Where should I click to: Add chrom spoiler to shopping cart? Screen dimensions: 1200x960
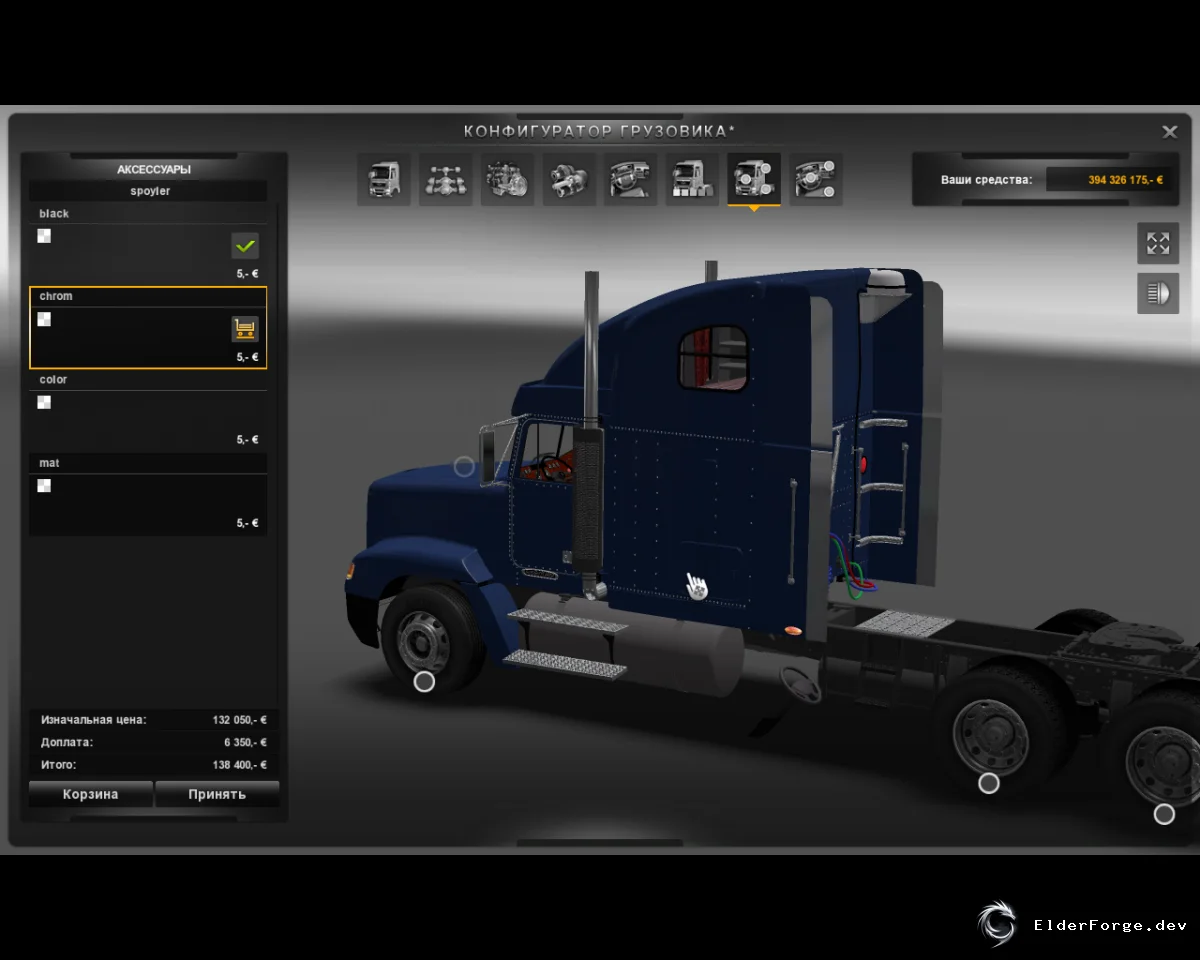click(245, 328)
